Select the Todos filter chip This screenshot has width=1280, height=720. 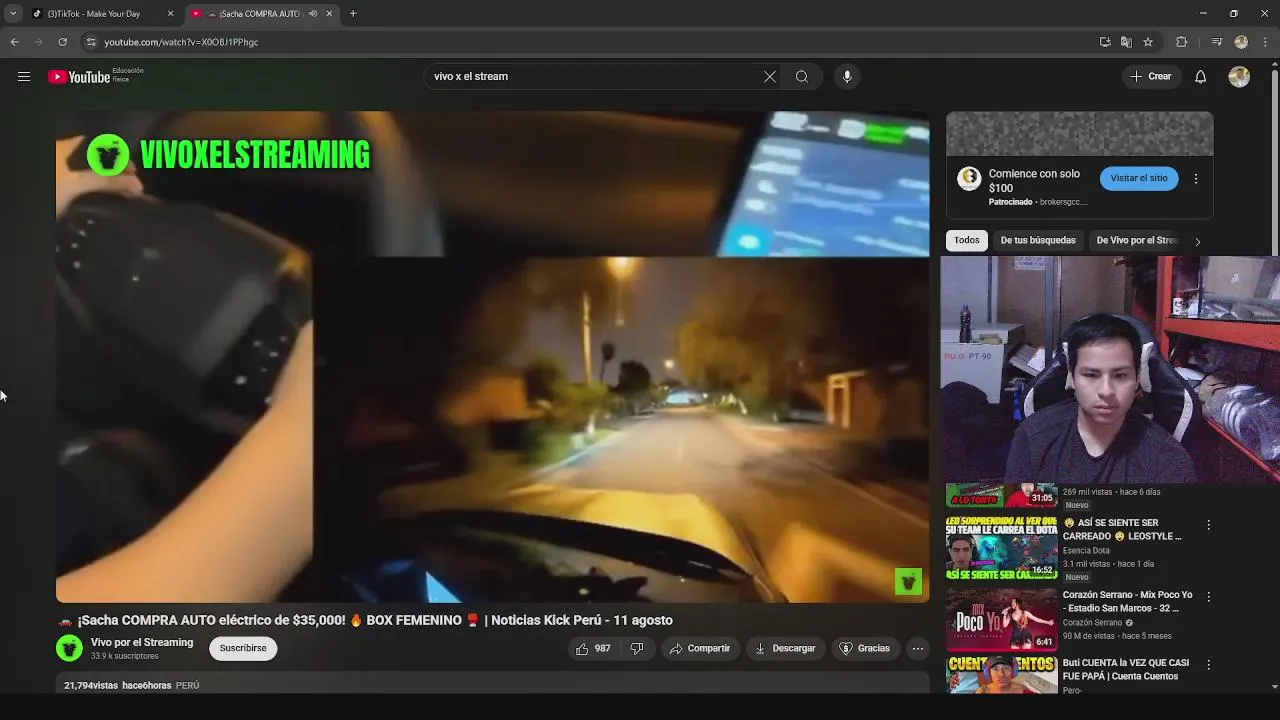pyautogui.click(x=967, y=240)
